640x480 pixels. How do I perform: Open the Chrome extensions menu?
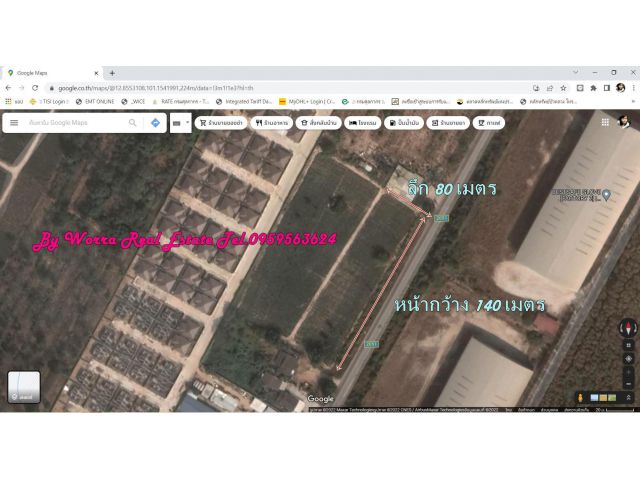point(592,88)
